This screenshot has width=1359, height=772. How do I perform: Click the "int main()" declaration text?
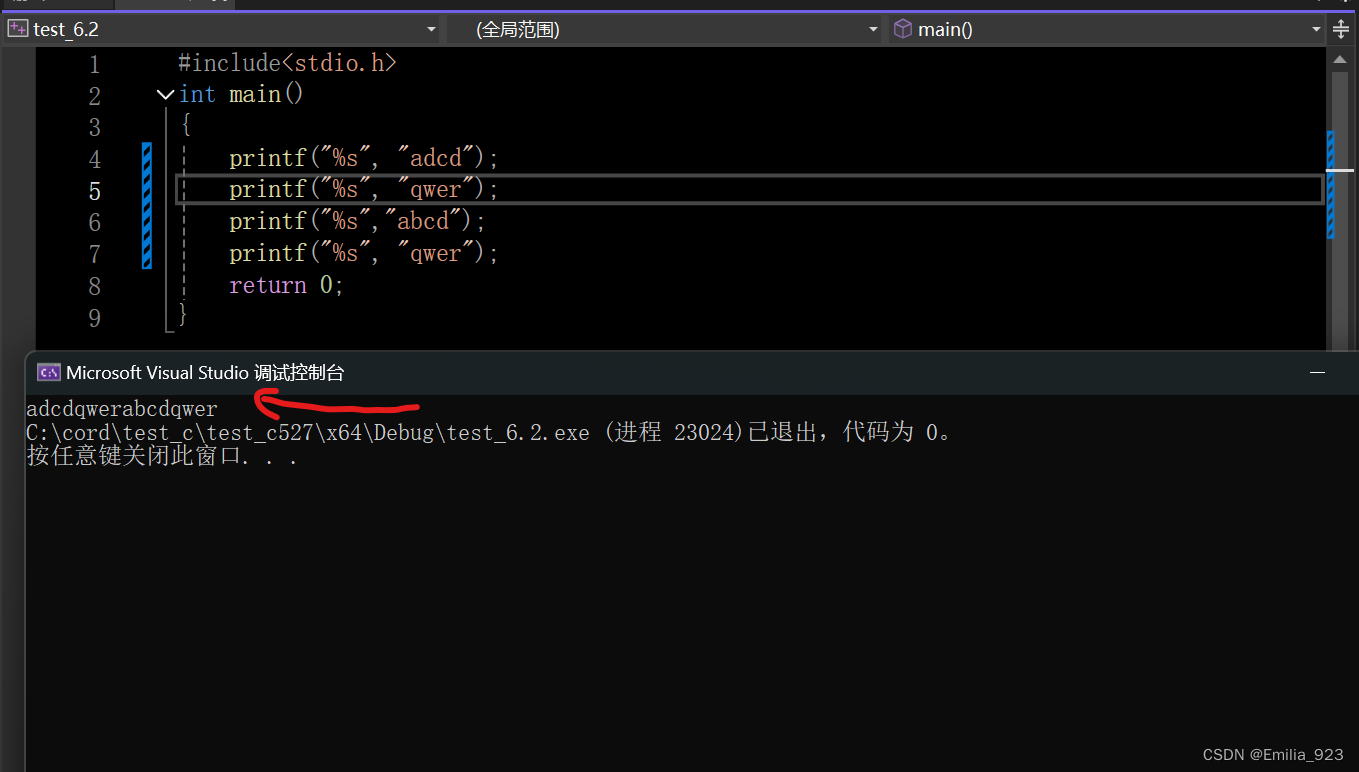[241, 94]
